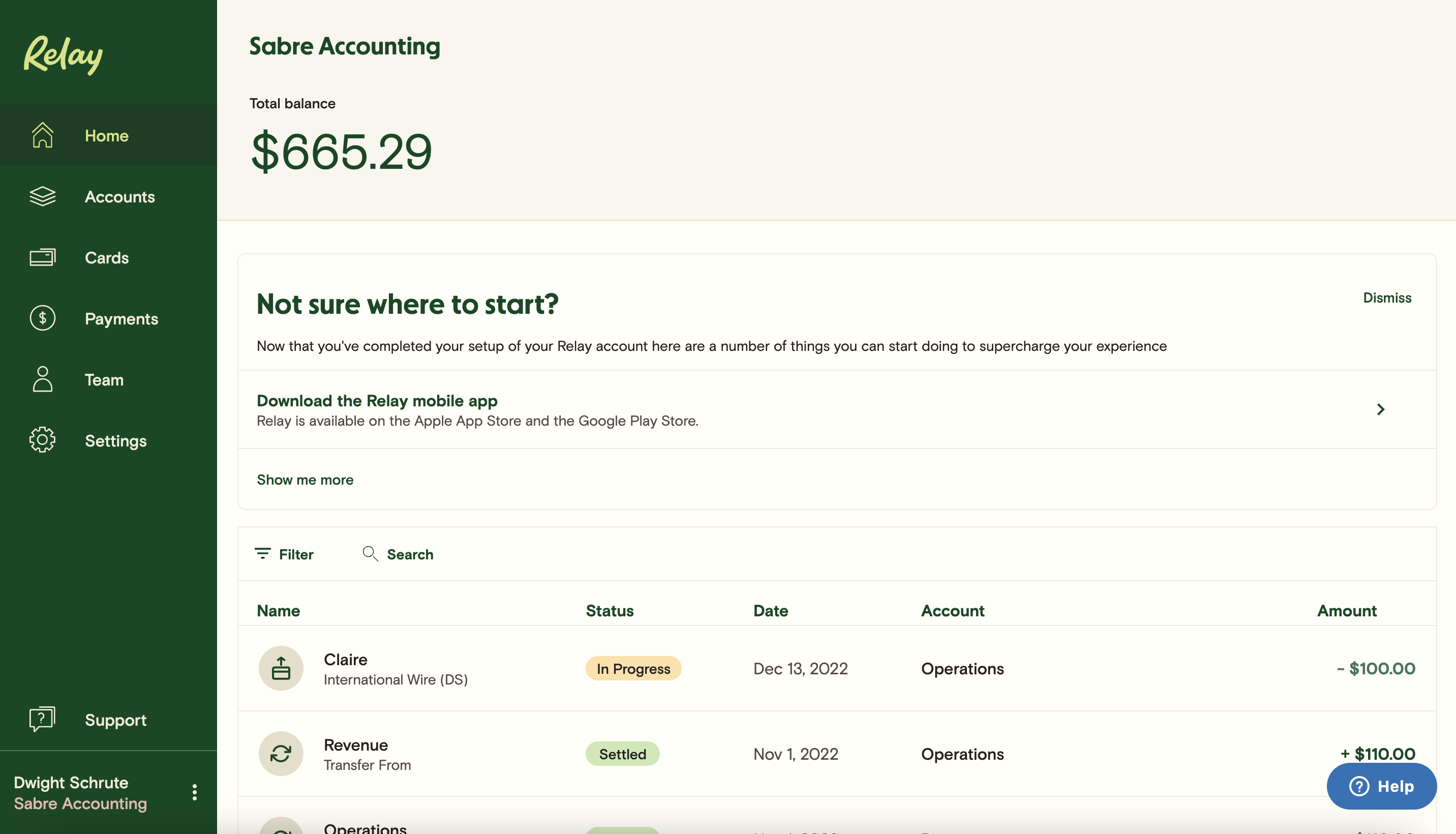
Task: Open Support from the sidebar
Action: [x=109, y=720]
